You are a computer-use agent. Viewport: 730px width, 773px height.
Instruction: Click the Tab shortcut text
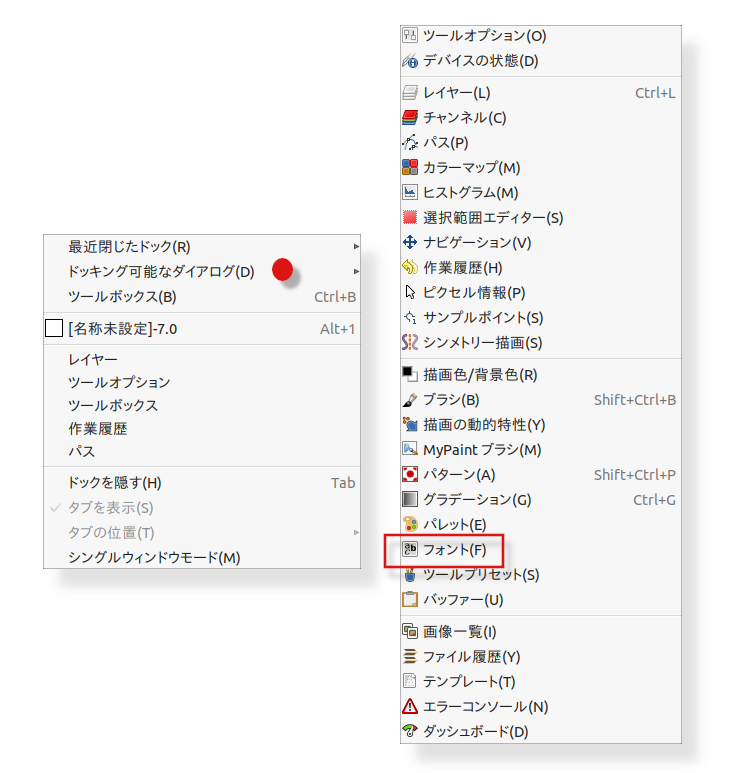pos(343,483)
